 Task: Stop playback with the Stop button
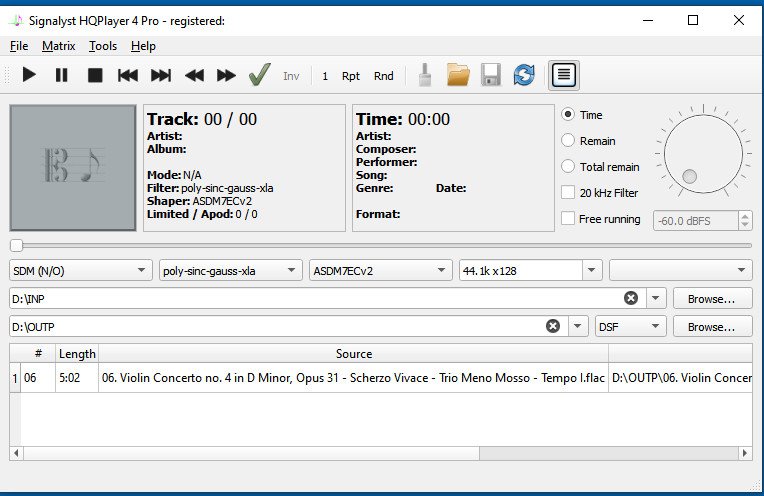(95, 75)
